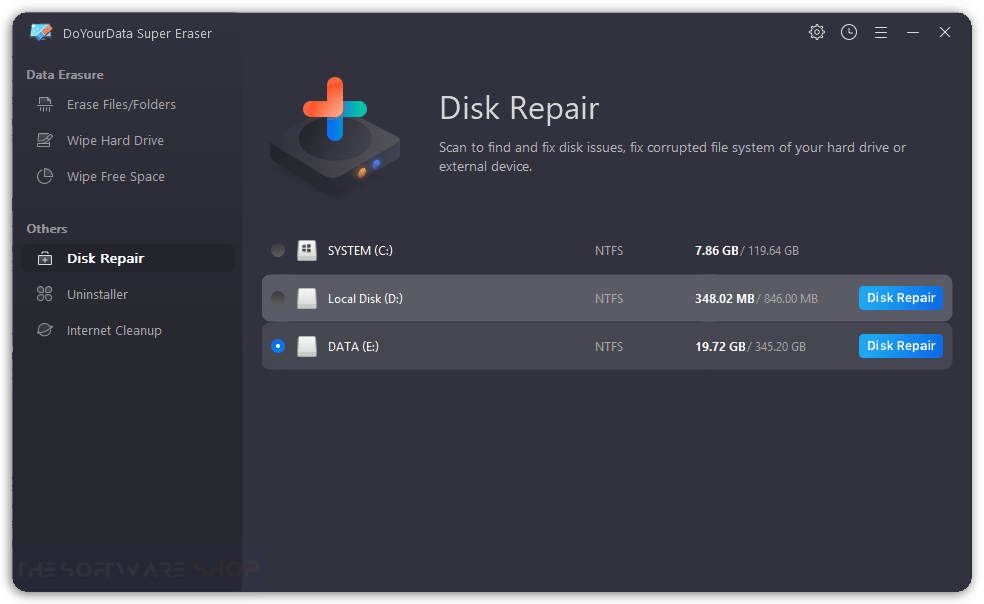Click the NTFS label in Local Disk (D:) row

(x=609, y=299)
